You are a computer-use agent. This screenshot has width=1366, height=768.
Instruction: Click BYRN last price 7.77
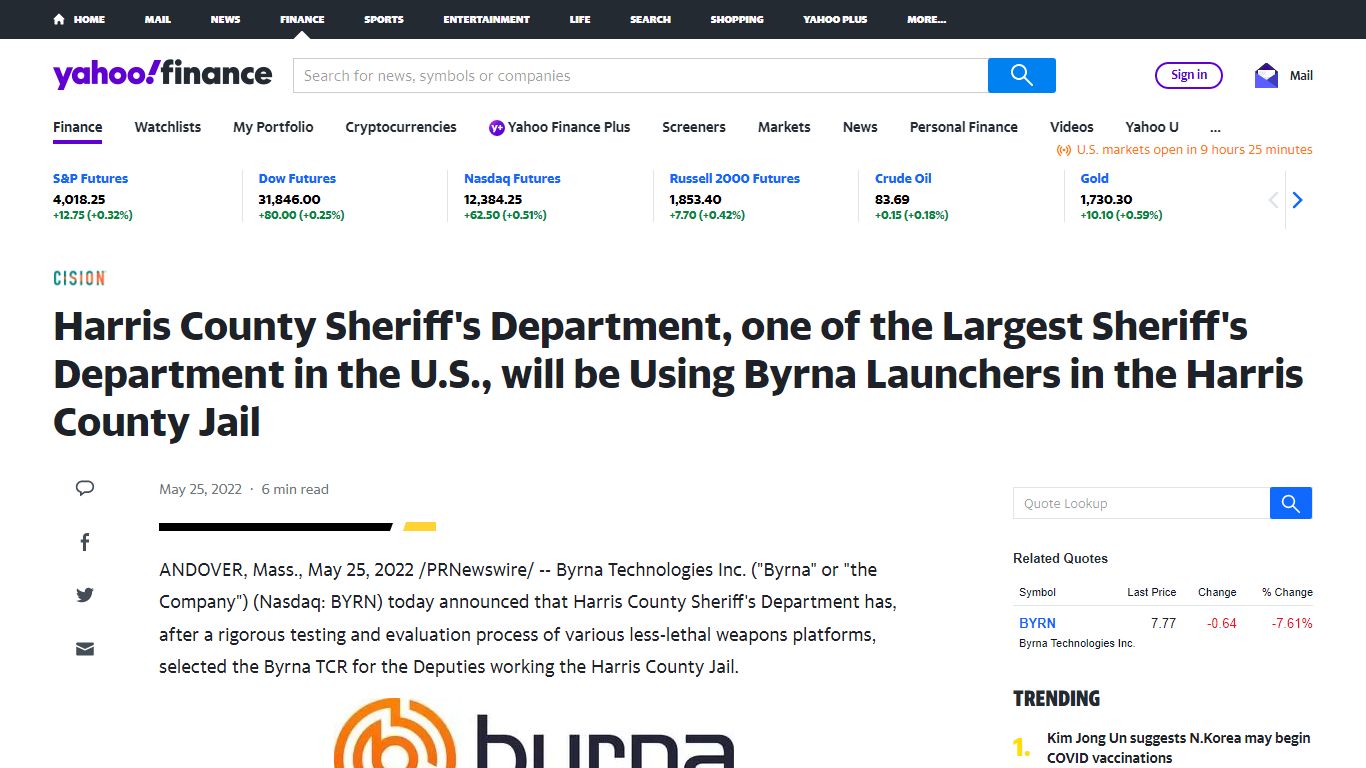(1163, 623)
